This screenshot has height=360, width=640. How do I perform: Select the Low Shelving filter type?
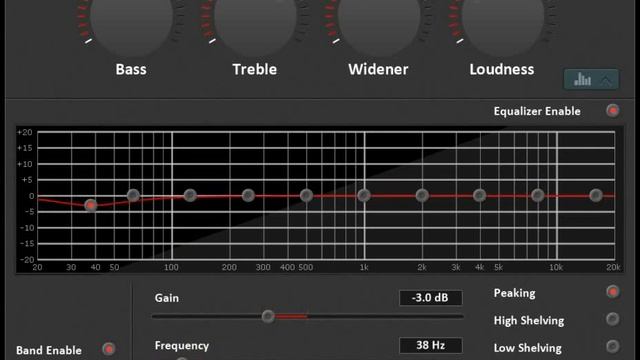(613, 347)
